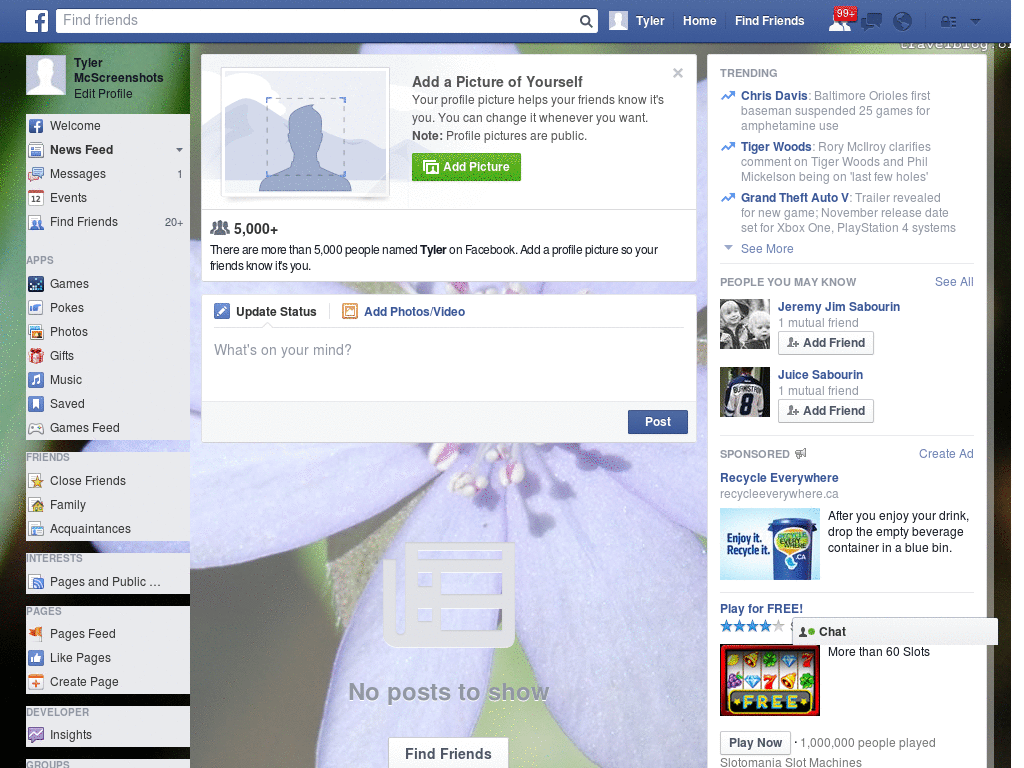This screenshot has height=768, width=1024.
Task: Select Update Status tab
Action: point(266,312)
